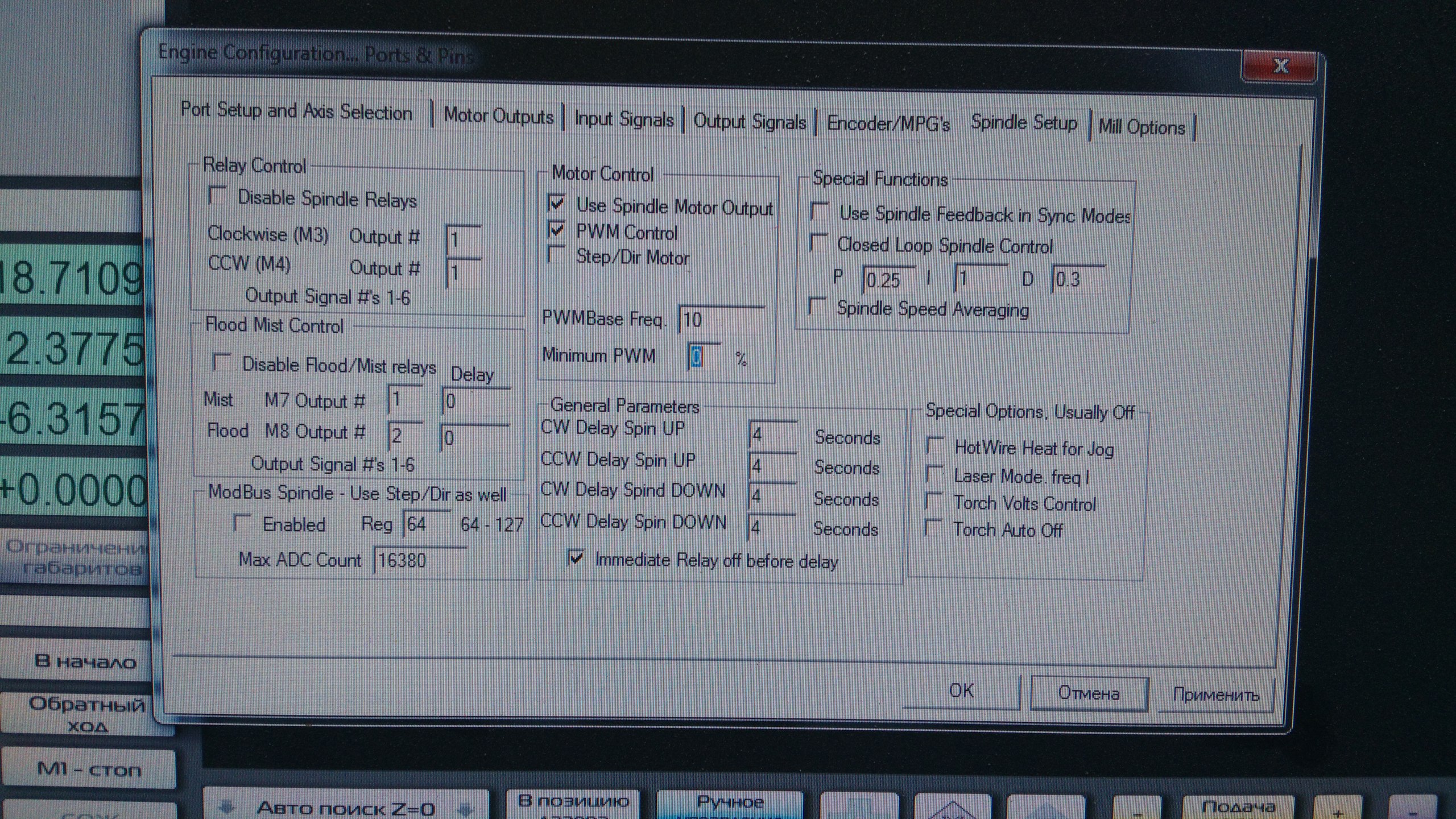
Task: Enable ModBus Spindle checkbox
Action: click(x=242, y=523)
